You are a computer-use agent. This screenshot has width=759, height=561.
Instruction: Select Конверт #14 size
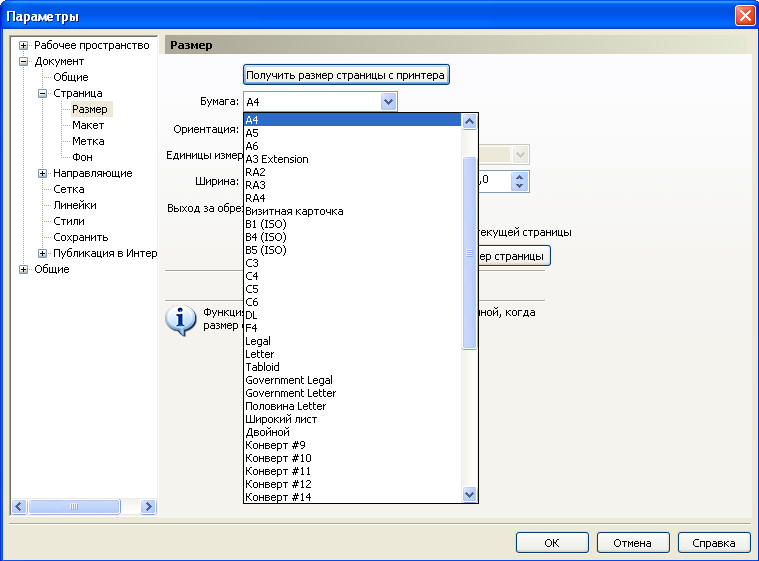pos(352,497)
